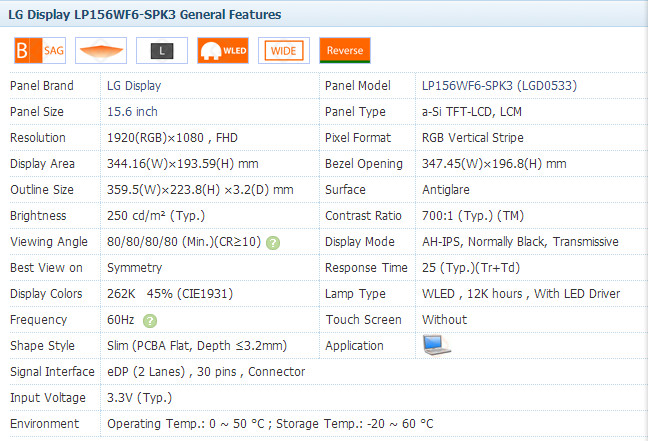The width and height of the screenshot is (648, 441).
Task: Select the RGB Vertical Stripe value
Action: (x=473, y=138)
